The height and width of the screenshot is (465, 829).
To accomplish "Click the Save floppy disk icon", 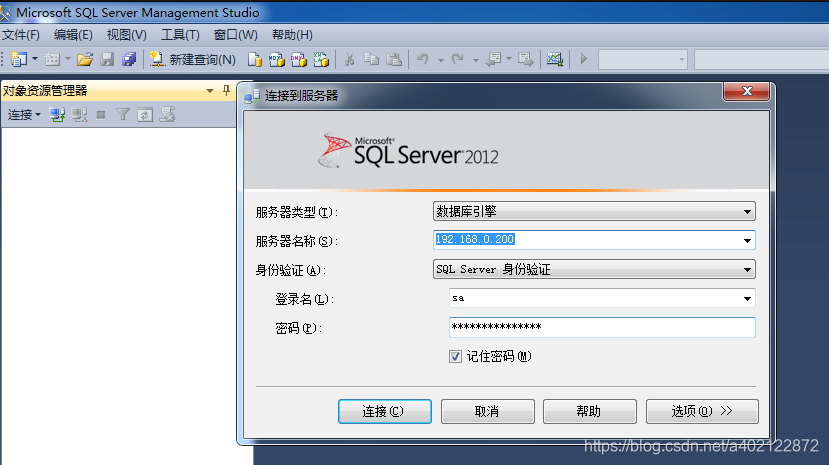I will click(x=107, y=59).
